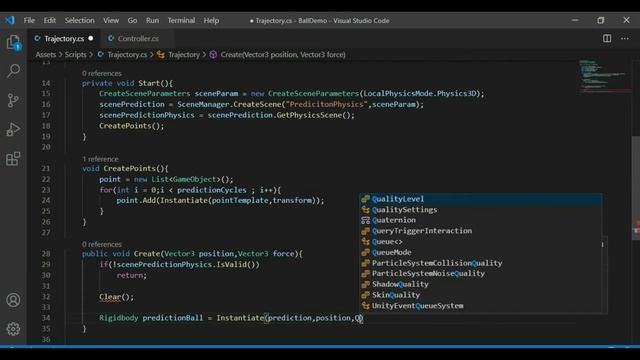Viewport: 640px width, 360px height.
Task: Select Quaternion from autocomplete list
Action: pos(481,220)
